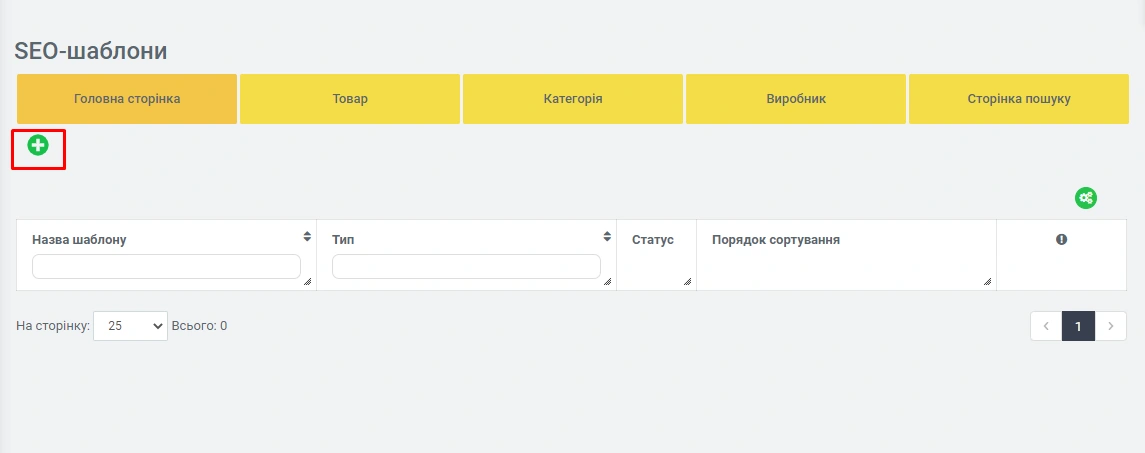
Task: Switch to the Виробник tab
Action: [x=796, y=99]
